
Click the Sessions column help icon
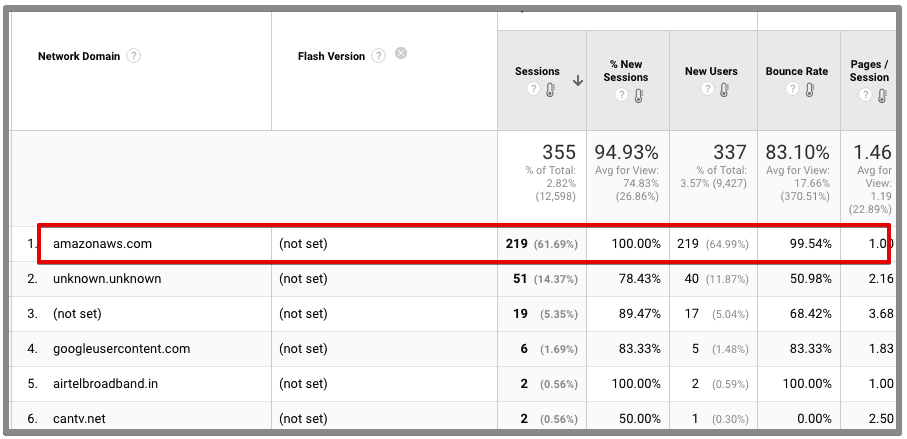(532, 90)
